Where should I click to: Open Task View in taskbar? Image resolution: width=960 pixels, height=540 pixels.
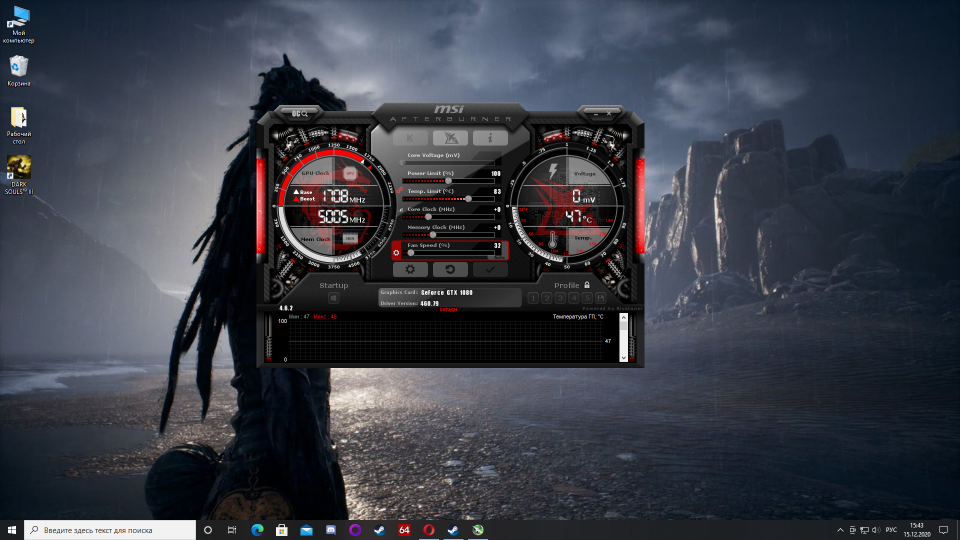click(232, 530)
